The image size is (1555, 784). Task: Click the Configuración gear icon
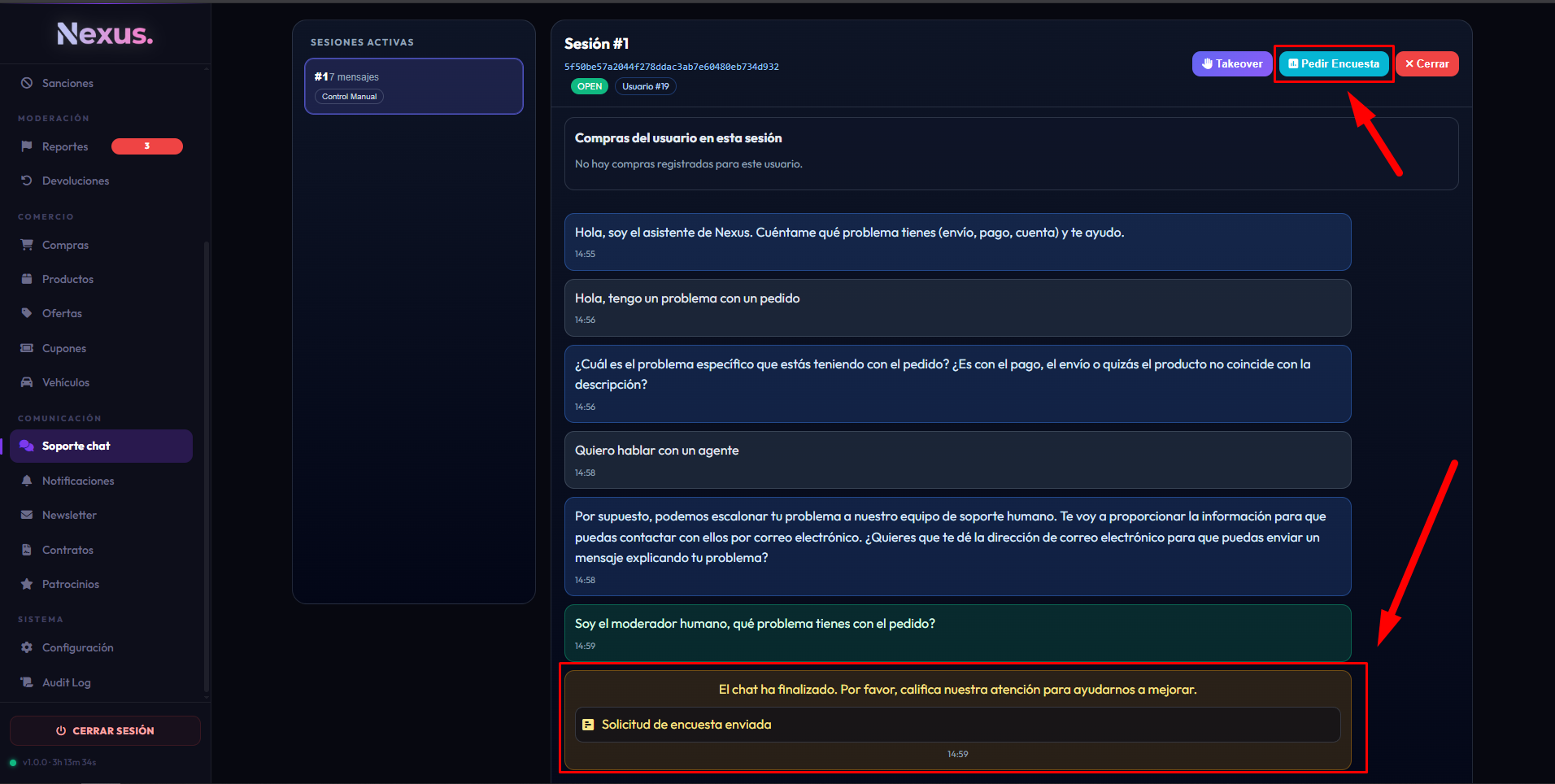pyautogui.click(x=27, y=647)
